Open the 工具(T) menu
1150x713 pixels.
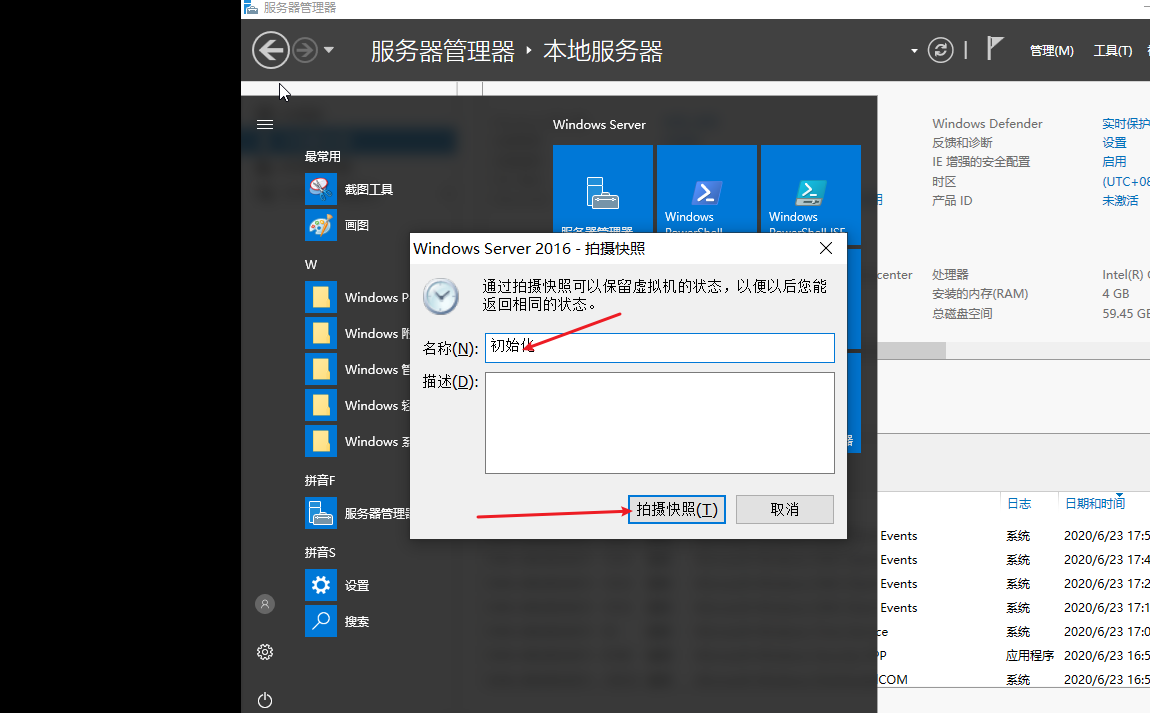tap(1112, 49)
